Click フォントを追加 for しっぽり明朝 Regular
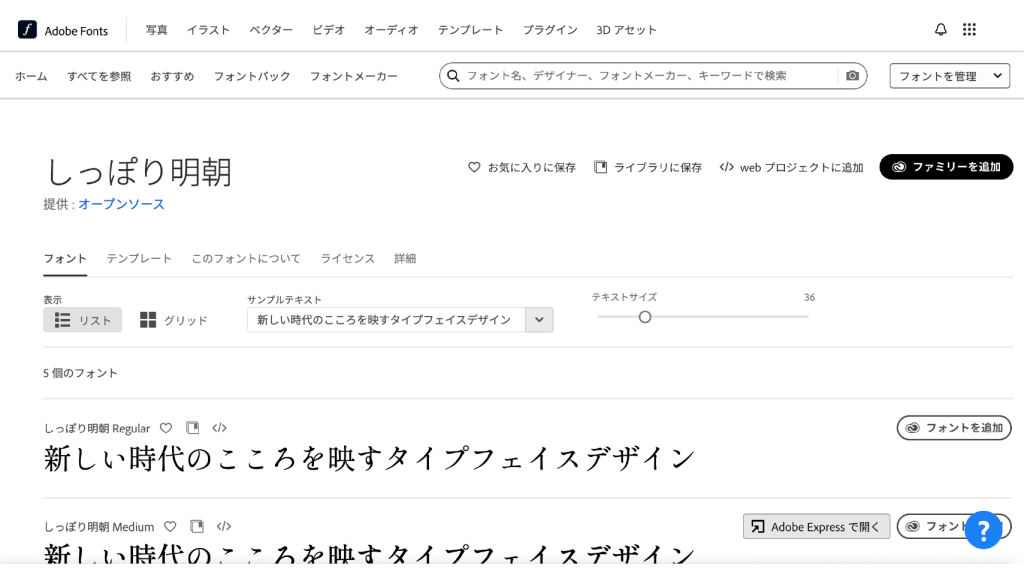The height and width of the screenshot is (575, 1024). (954, 427)
